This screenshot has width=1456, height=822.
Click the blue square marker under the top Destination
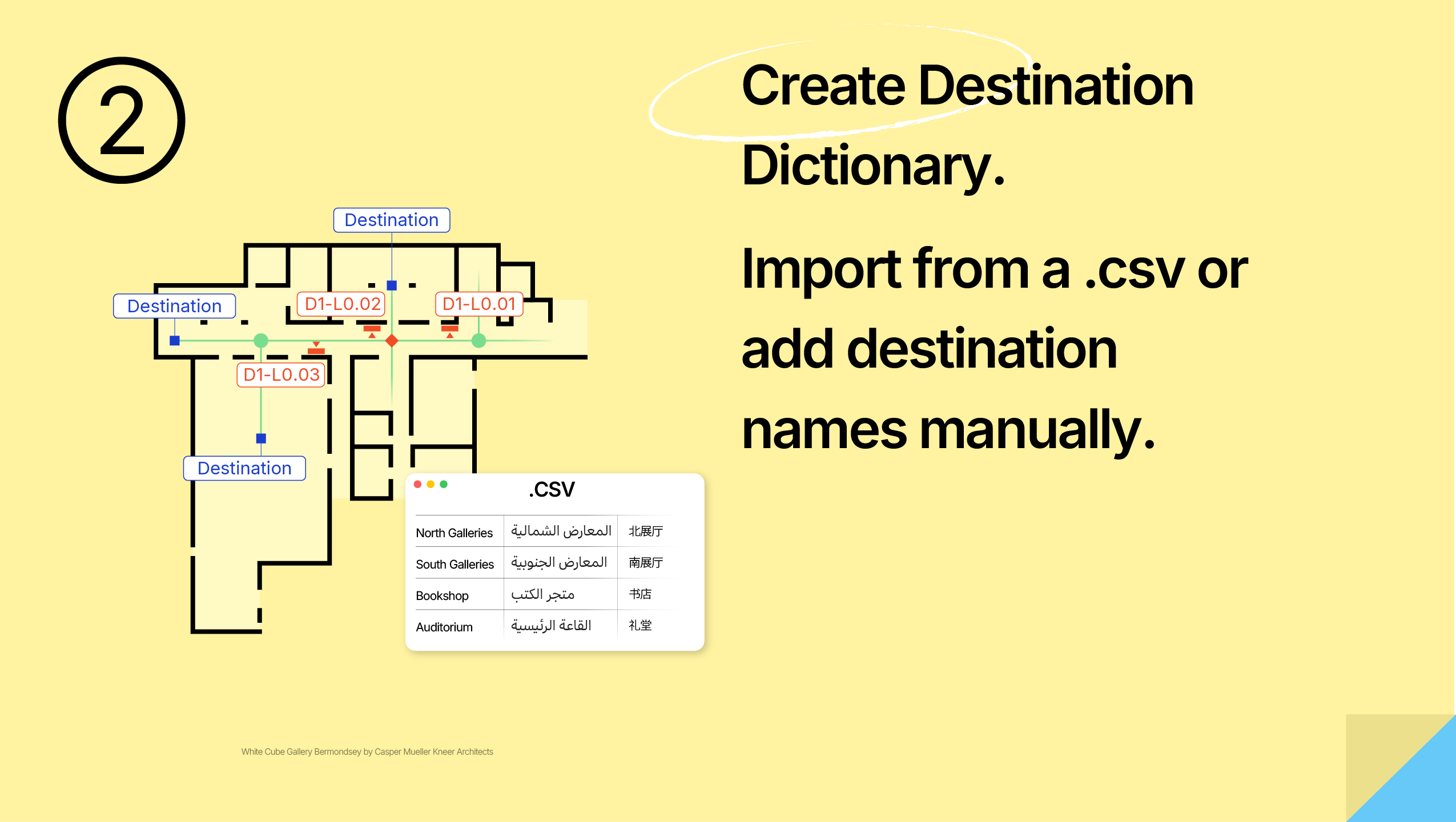coord(392,285)
